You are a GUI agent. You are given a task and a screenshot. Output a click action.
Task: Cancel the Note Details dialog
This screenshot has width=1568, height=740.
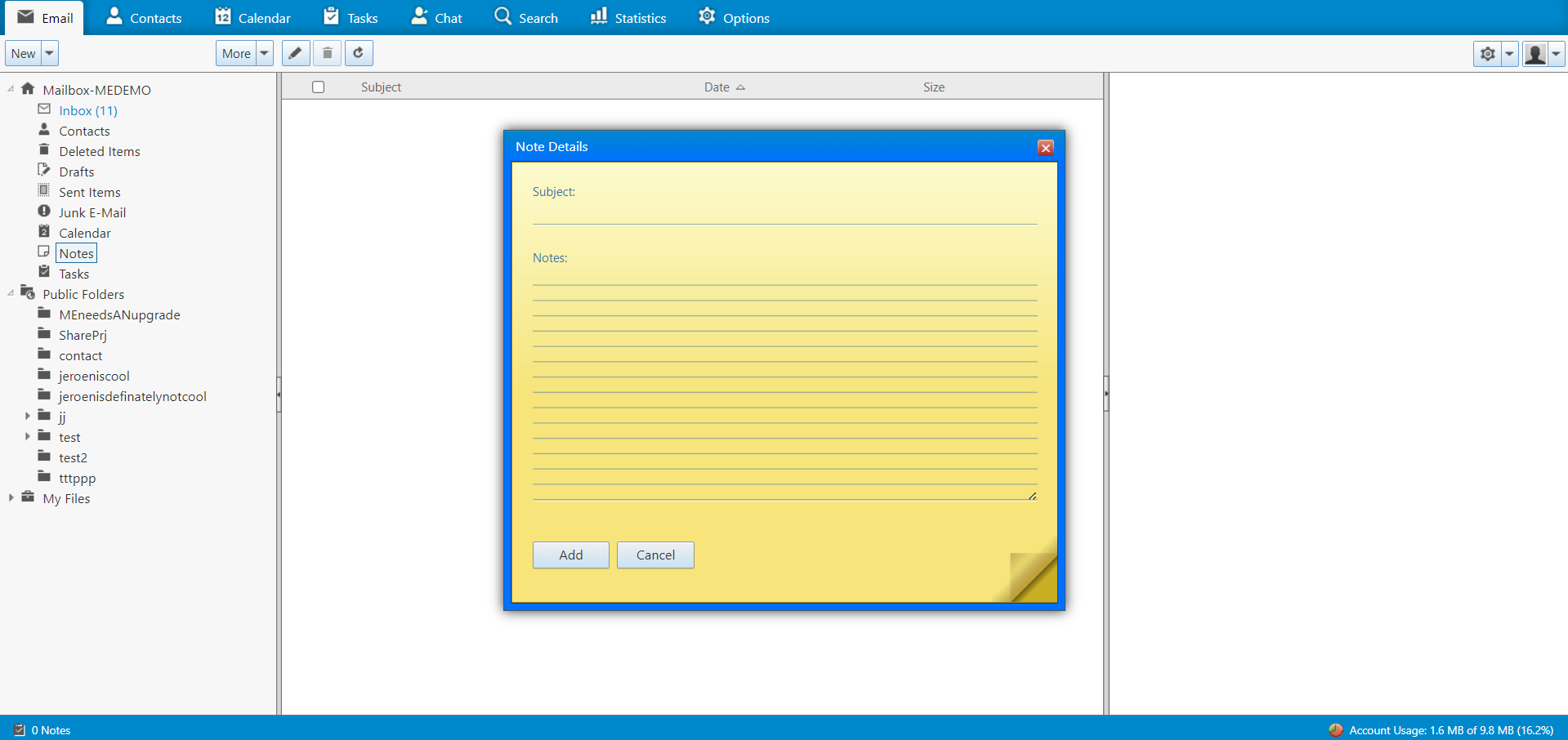coord(655,555)
